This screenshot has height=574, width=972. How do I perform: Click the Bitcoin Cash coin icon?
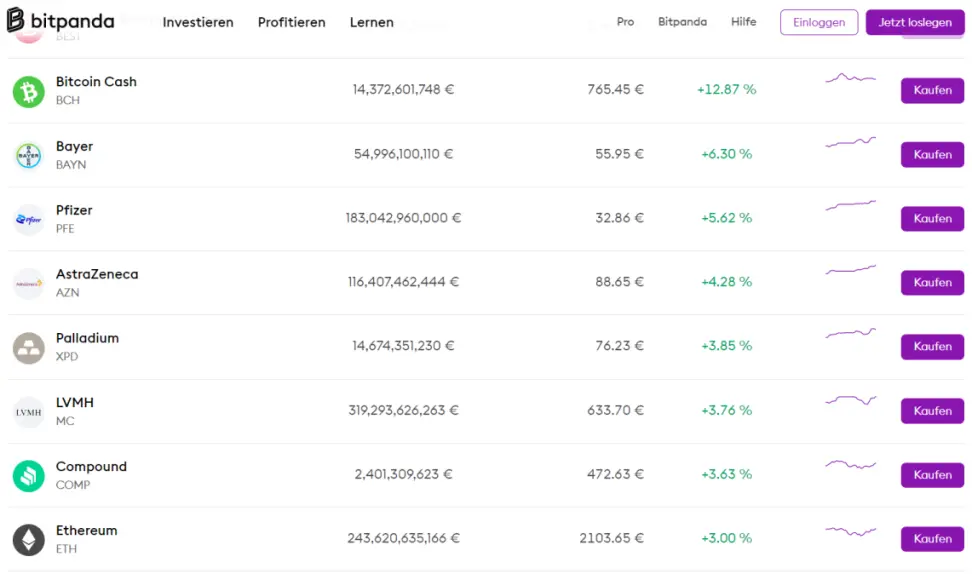click(29, 92)
